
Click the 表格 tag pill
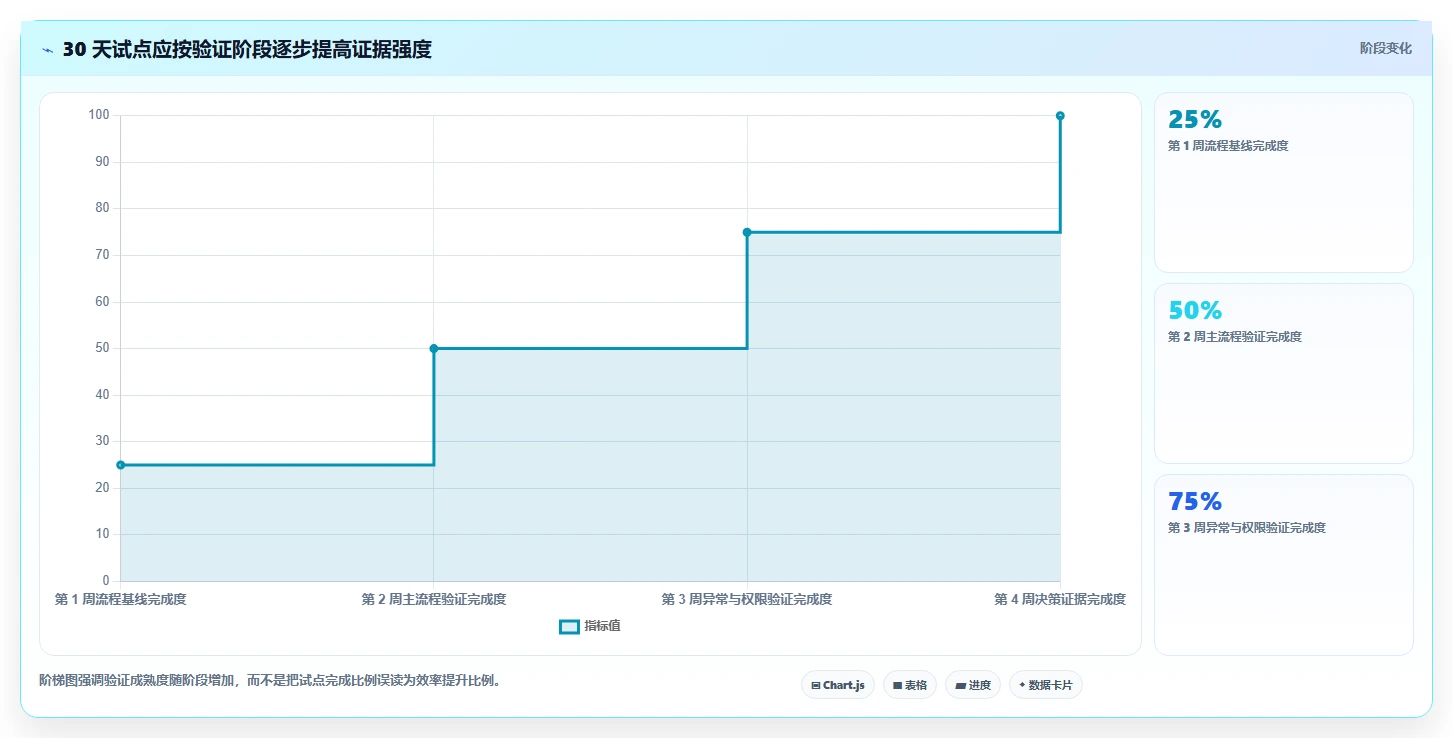point(910,685)
